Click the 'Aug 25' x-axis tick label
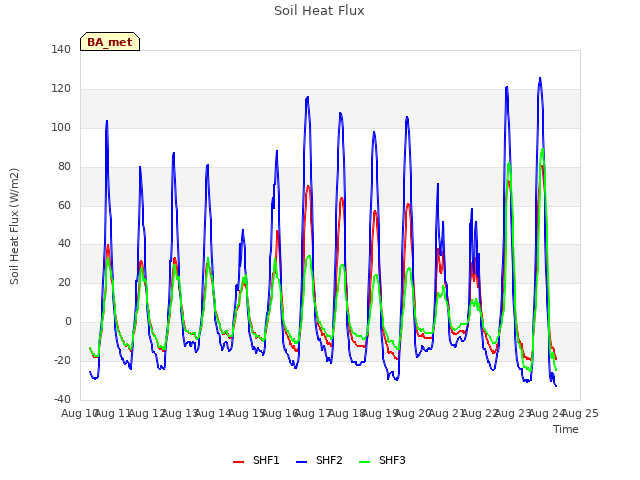 (x=580, y=413)
